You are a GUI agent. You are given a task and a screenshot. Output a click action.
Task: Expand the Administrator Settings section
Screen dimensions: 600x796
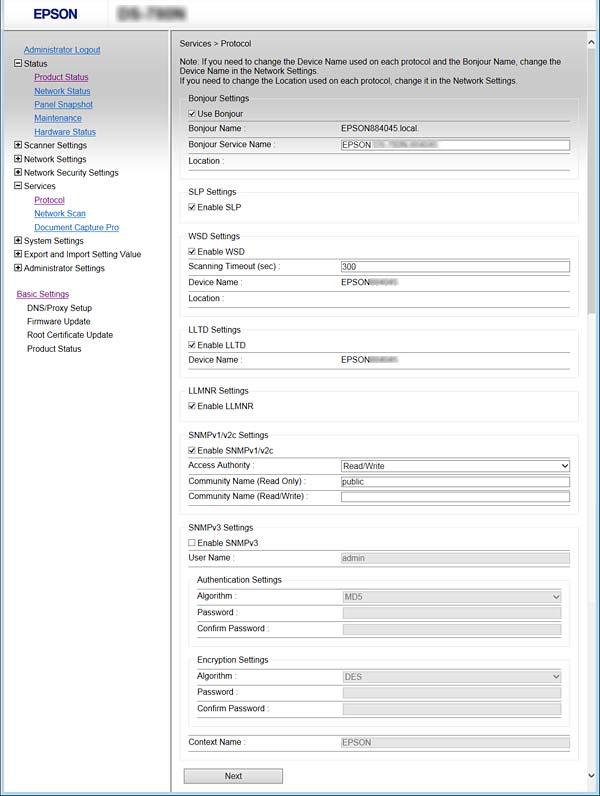coord(18,268)
